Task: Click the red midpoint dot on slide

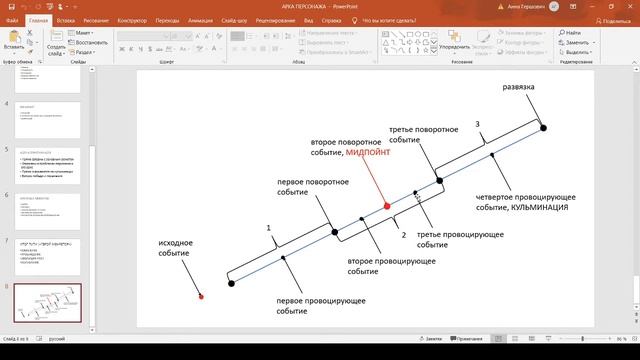Action: 387,207
